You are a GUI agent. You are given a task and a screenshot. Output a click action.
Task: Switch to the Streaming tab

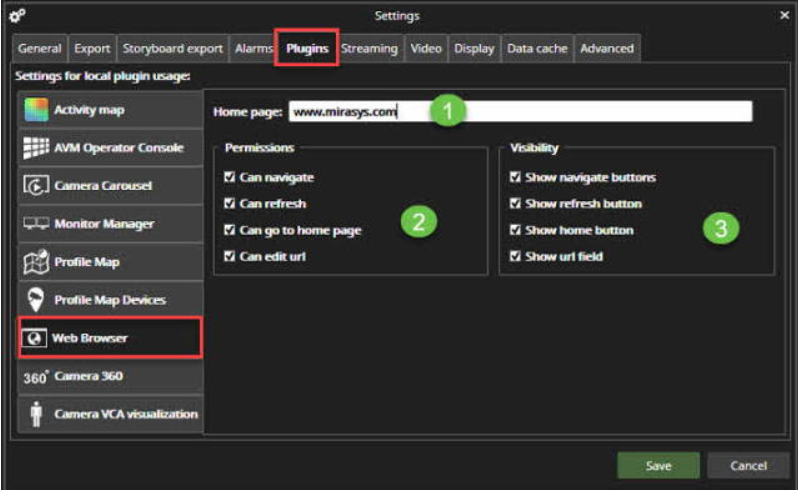368,48
